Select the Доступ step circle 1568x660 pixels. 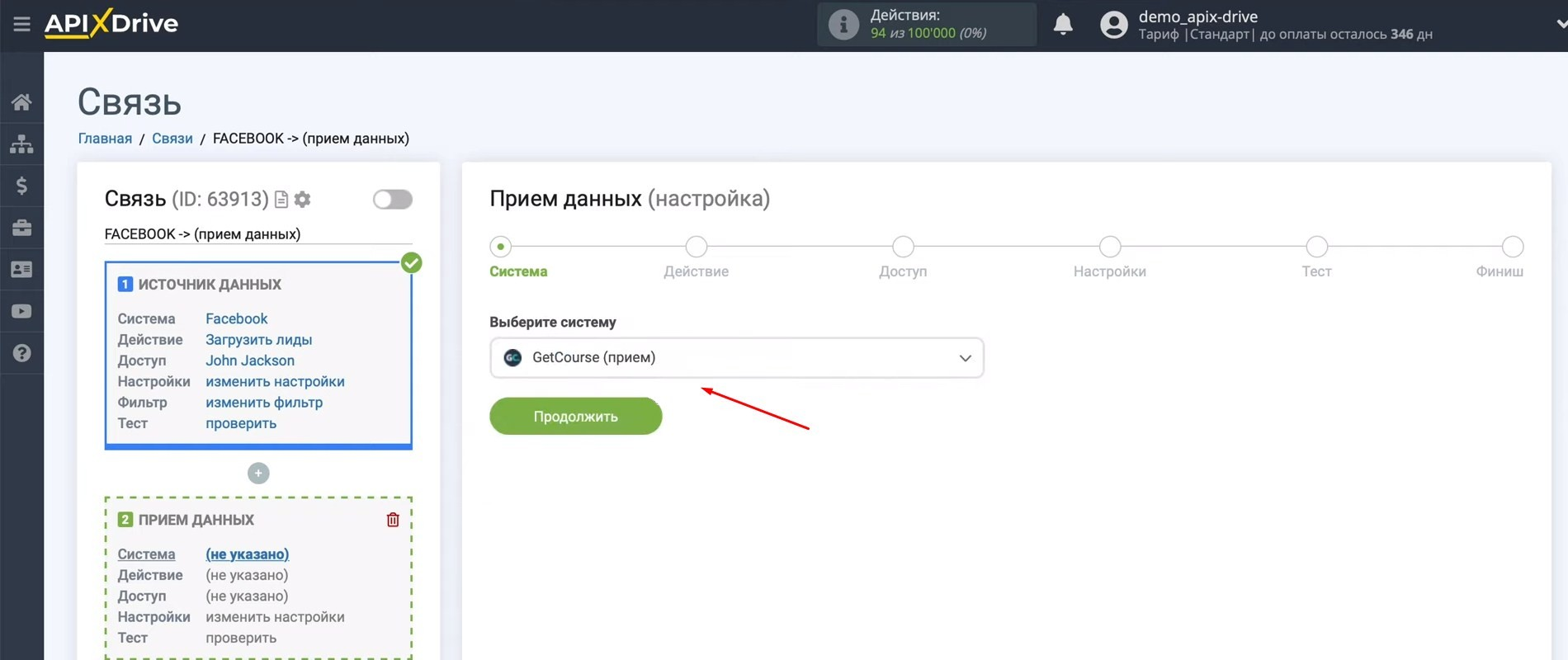[x=903, y=246]
